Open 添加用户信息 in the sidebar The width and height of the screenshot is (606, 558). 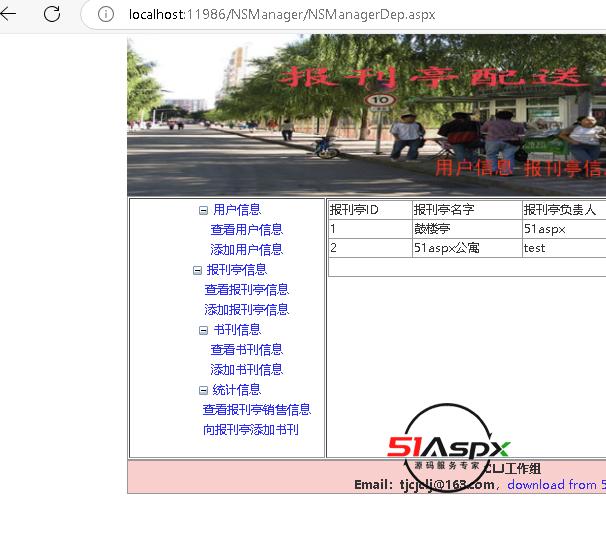(x=246, y=250)
